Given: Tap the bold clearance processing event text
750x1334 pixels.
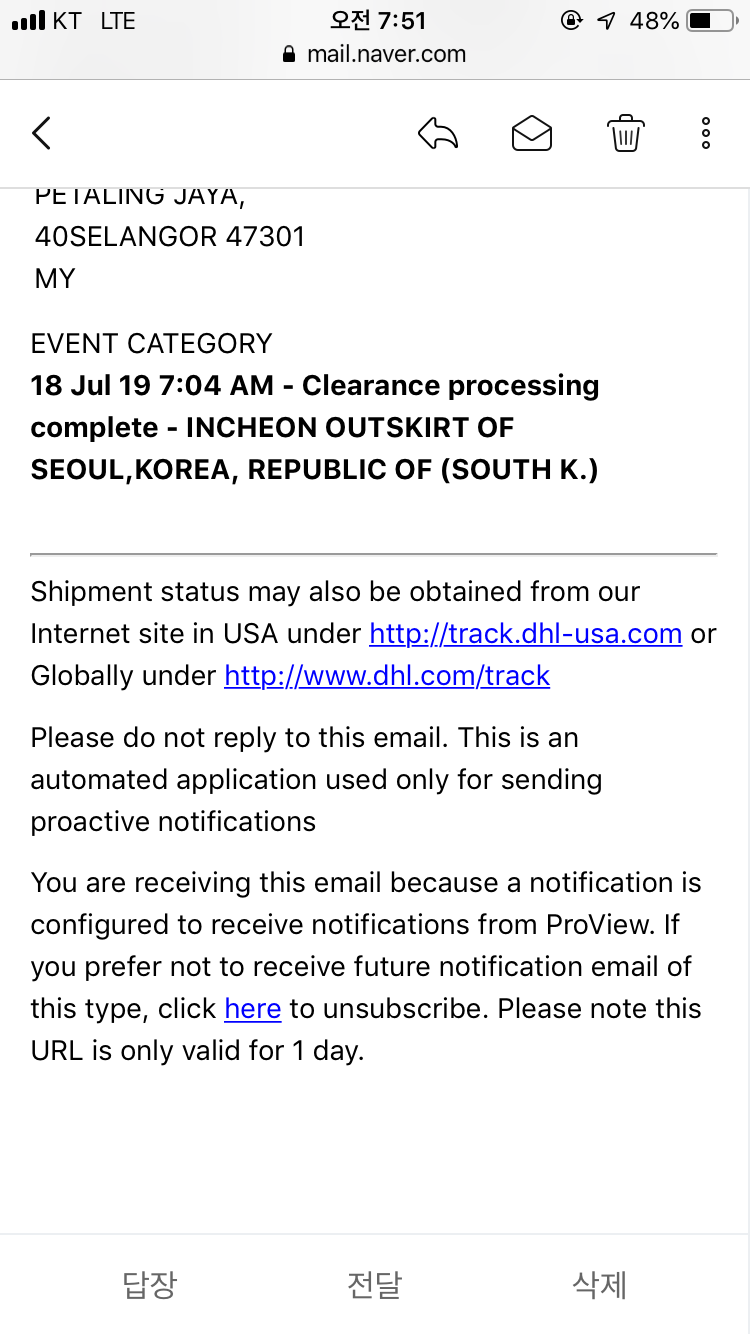Looking at the screenshot, I should click(x=315, y=428).
